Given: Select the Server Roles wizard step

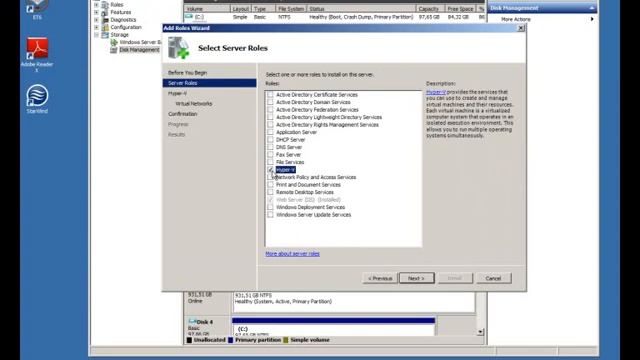Looking at the screenshot, I should [x=209, y=83].
